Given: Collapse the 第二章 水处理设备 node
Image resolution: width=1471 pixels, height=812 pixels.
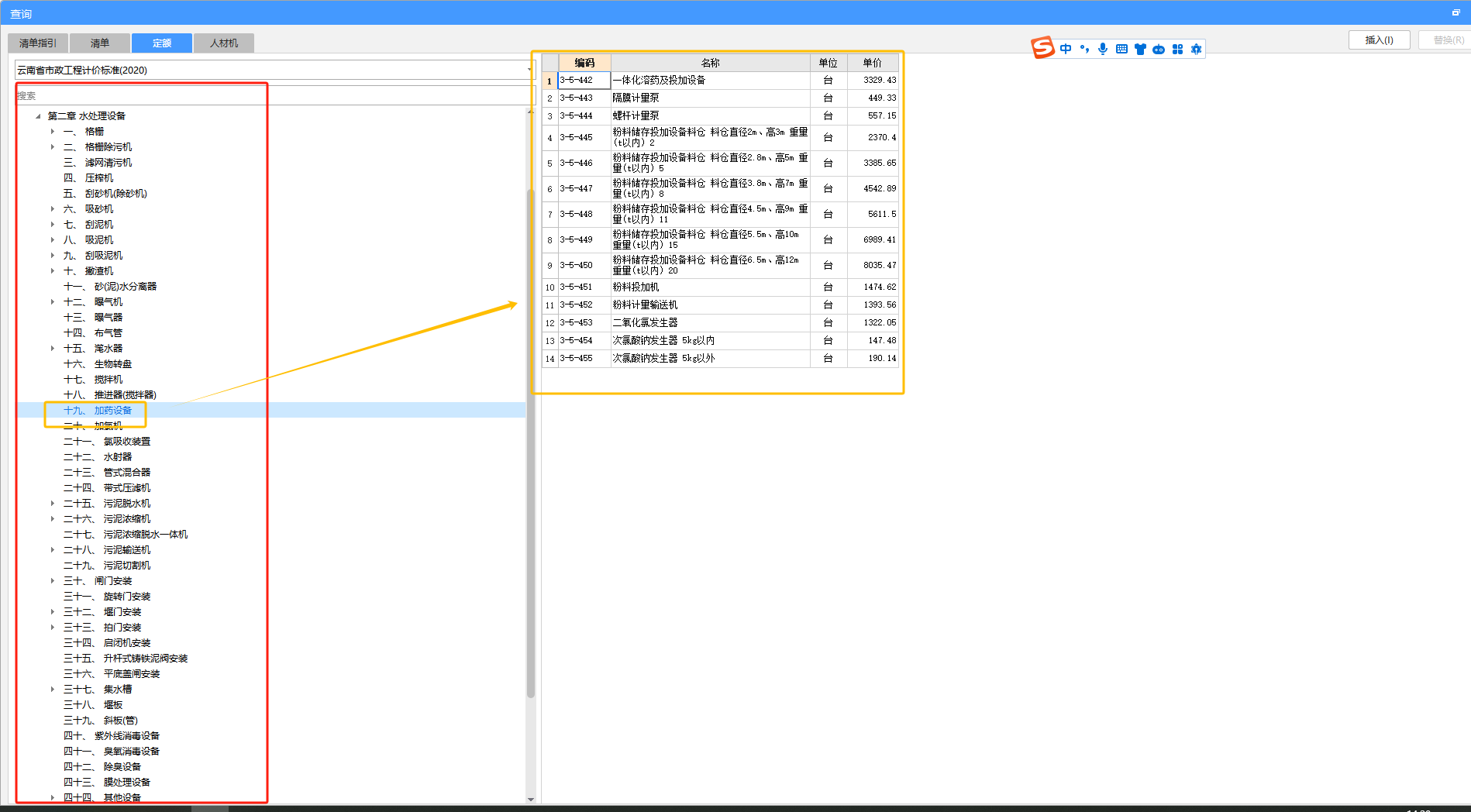Looking at the screenshot, I should click(38, 116).
